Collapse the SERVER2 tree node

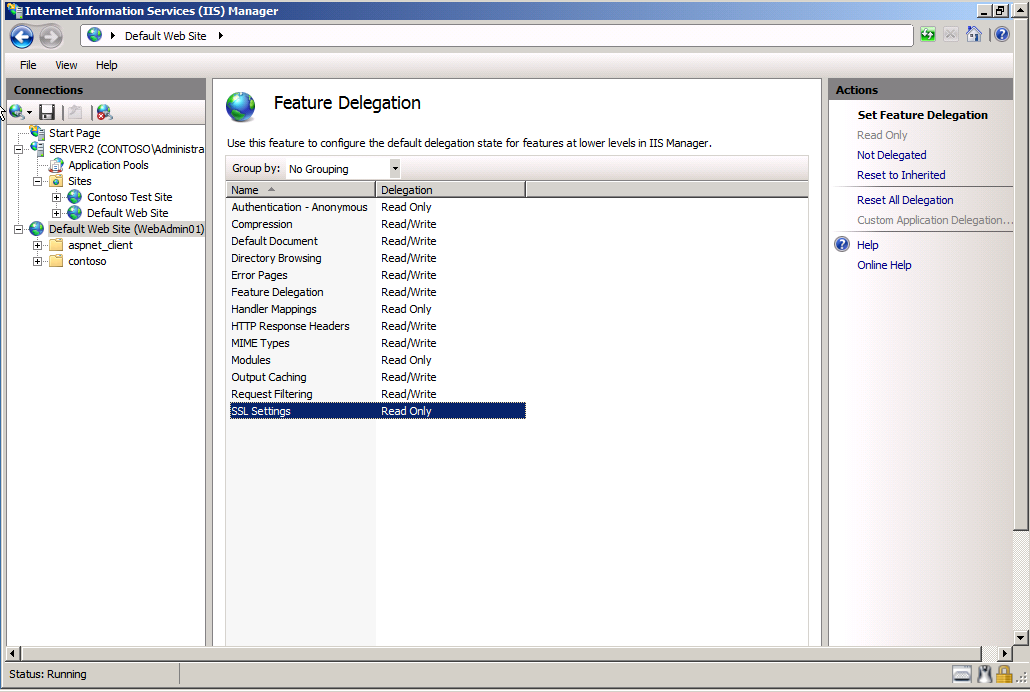point(18,149)
